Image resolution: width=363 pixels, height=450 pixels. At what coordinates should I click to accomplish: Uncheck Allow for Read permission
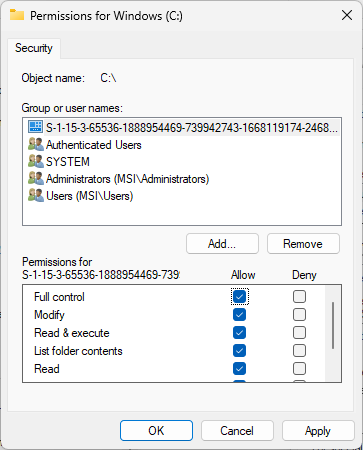click(x=239, y=368)
